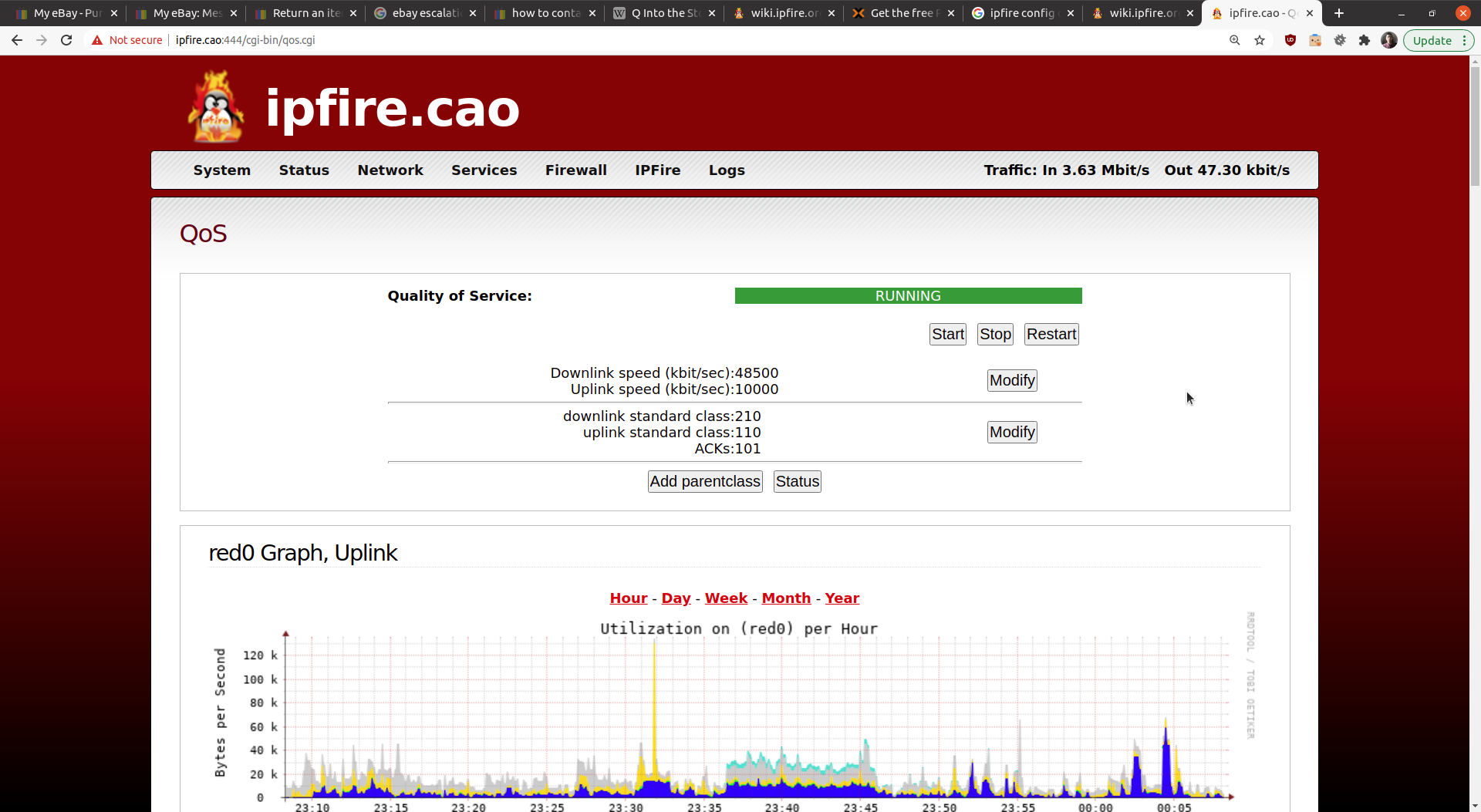The height and width of the screenshot is (812, 1481).
Task: Click the Traffic In 3.63 Mbit/s readout
Action: pos(1066,170)
